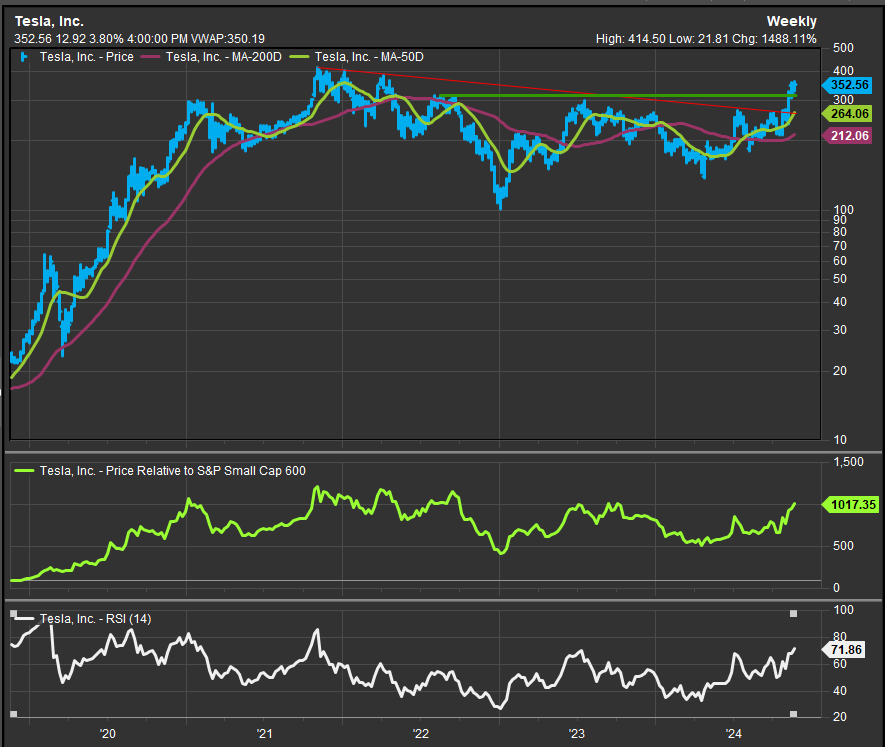Click the magenta 212.06 MA-200D value tag
Screen dimensions: 885x747
pos(847,136)
